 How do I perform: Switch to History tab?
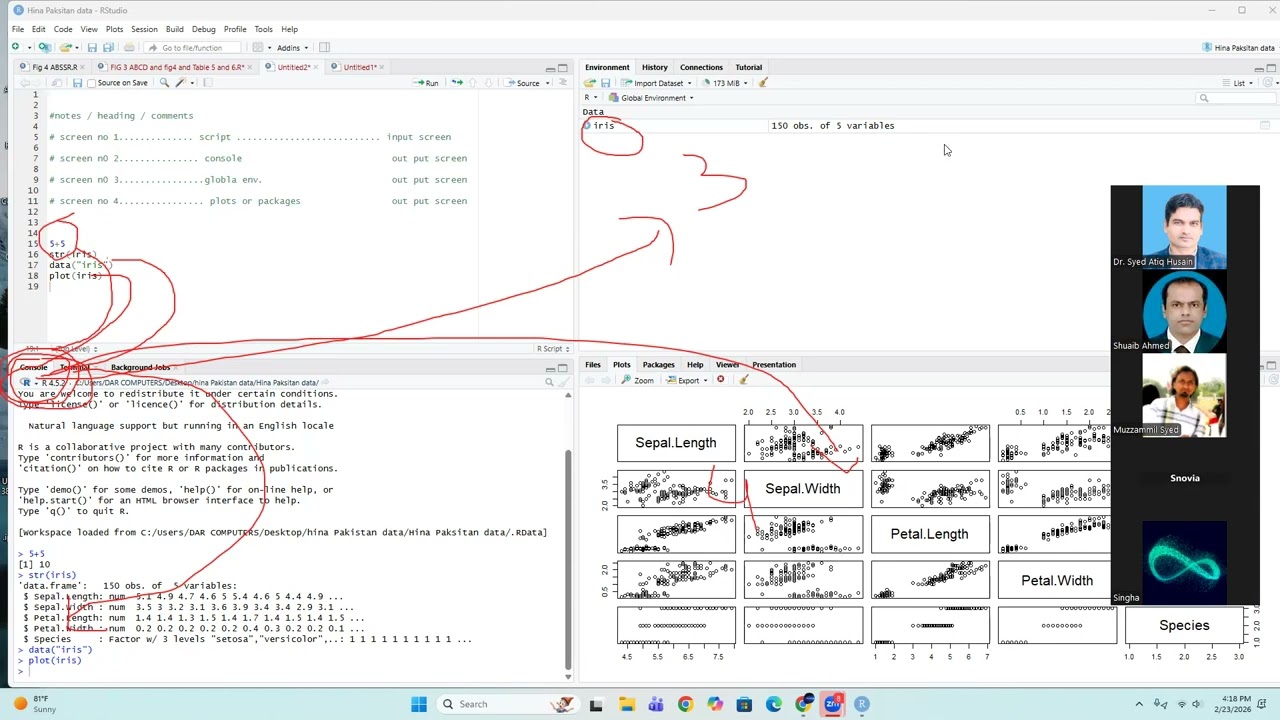pyautogui.click(x=655, y=67)
